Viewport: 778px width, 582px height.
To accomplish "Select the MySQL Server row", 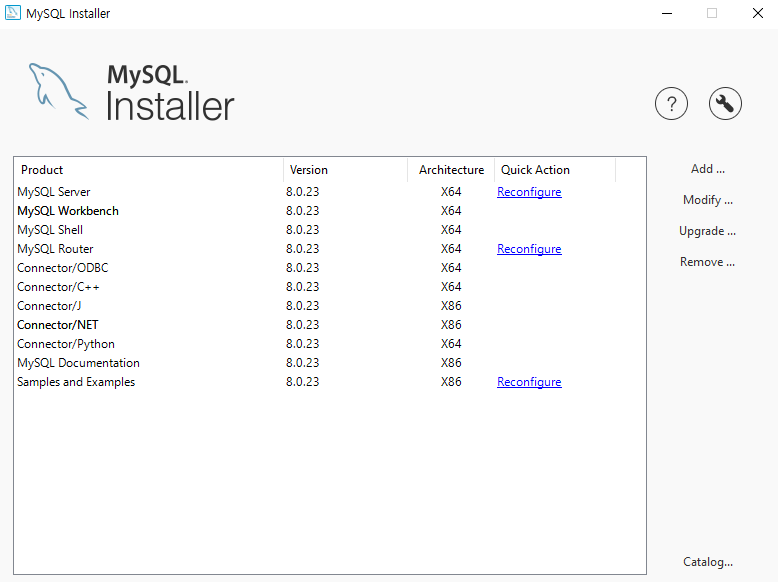I will tap(330, 192).
